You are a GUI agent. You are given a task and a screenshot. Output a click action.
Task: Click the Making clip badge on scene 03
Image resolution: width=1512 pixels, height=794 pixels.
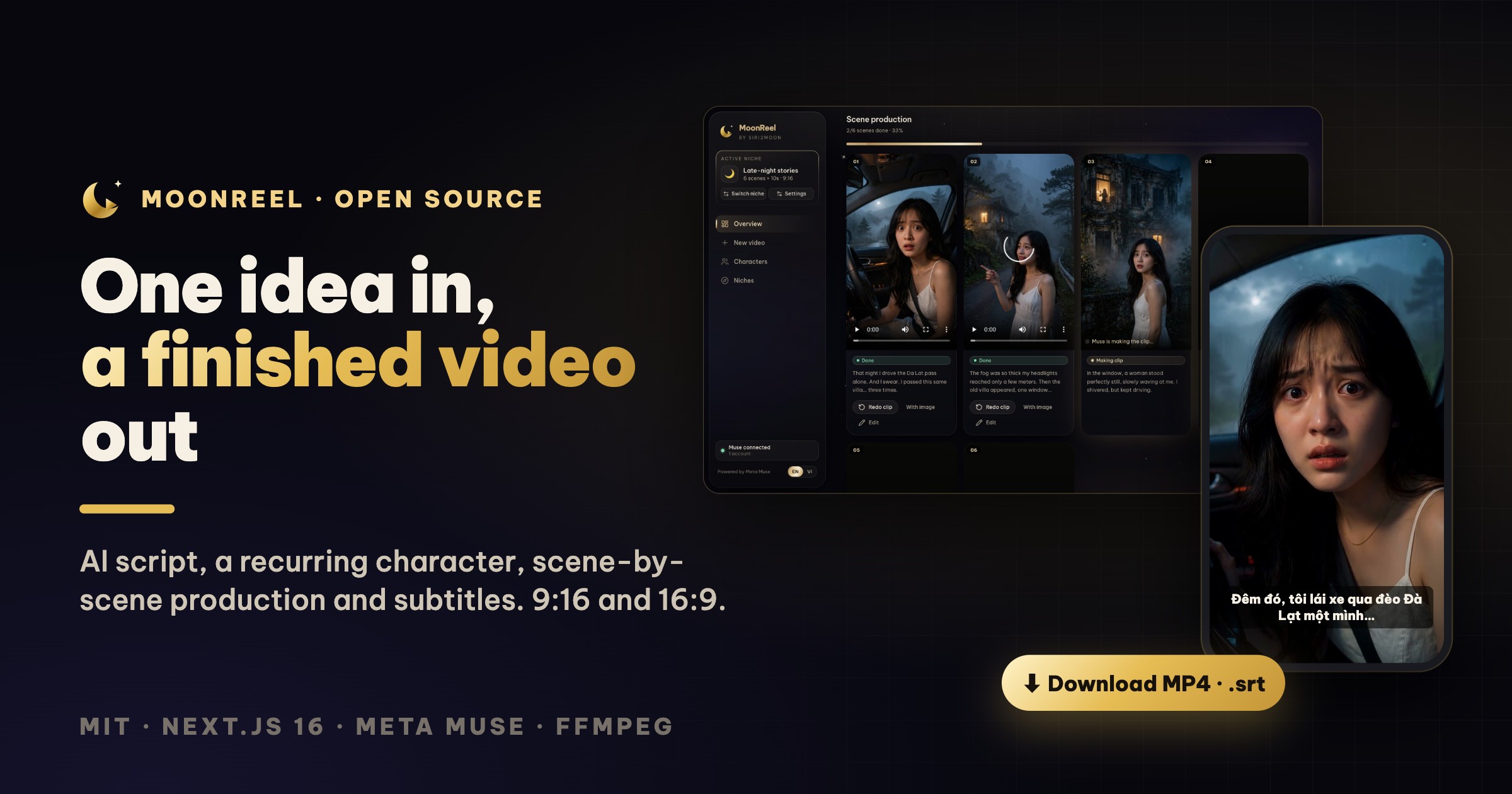click(x=1136, y=360)
